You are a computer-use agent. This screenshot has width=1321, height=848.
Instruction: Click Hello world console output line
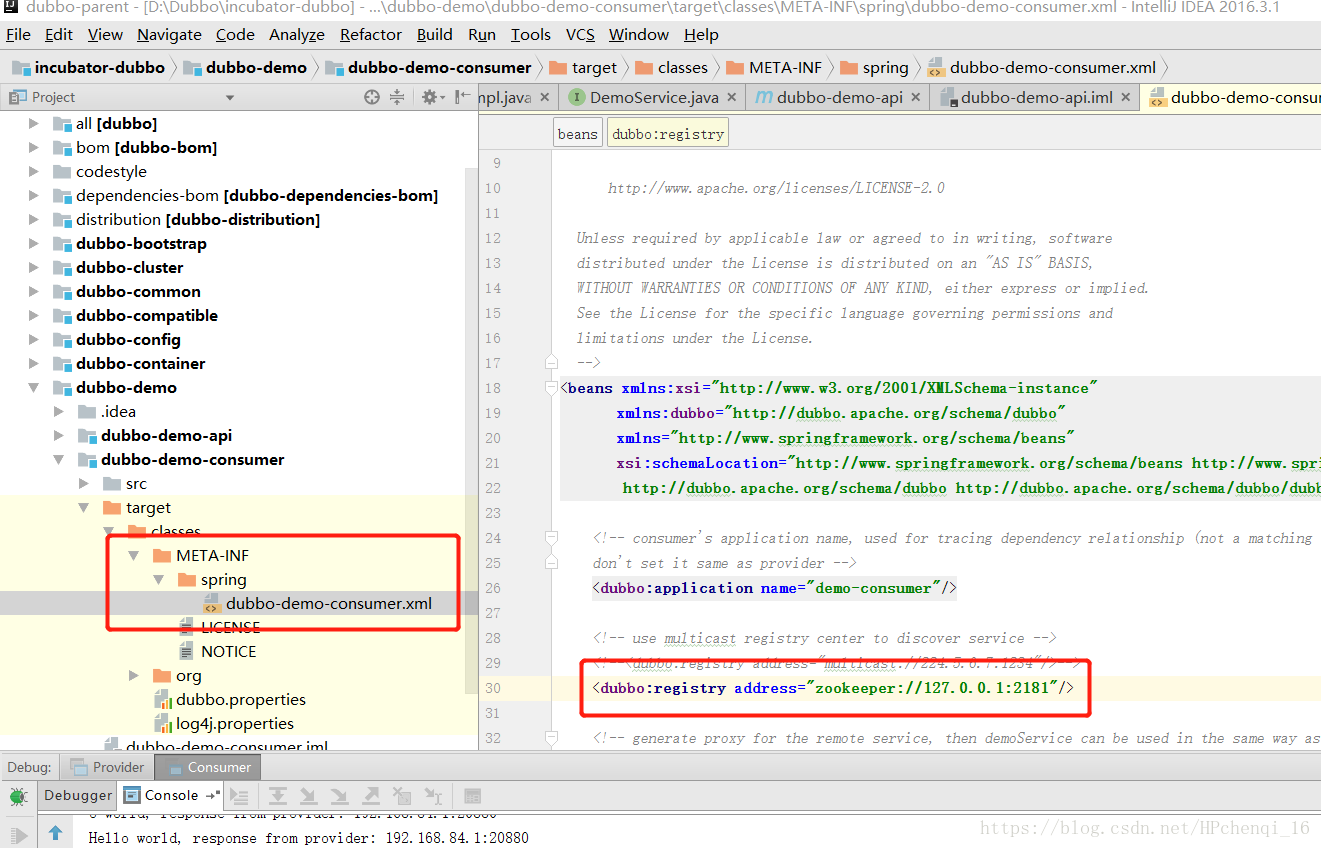click(x=308, y=838)
